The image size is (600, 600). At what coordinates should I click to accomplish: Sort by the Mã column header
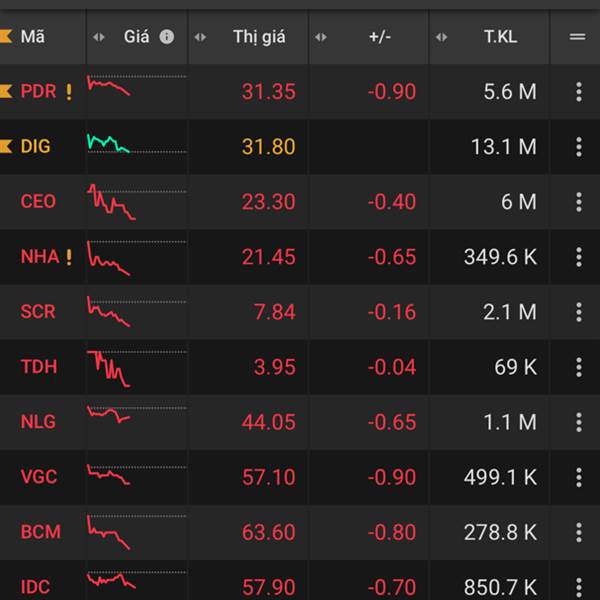33,37
